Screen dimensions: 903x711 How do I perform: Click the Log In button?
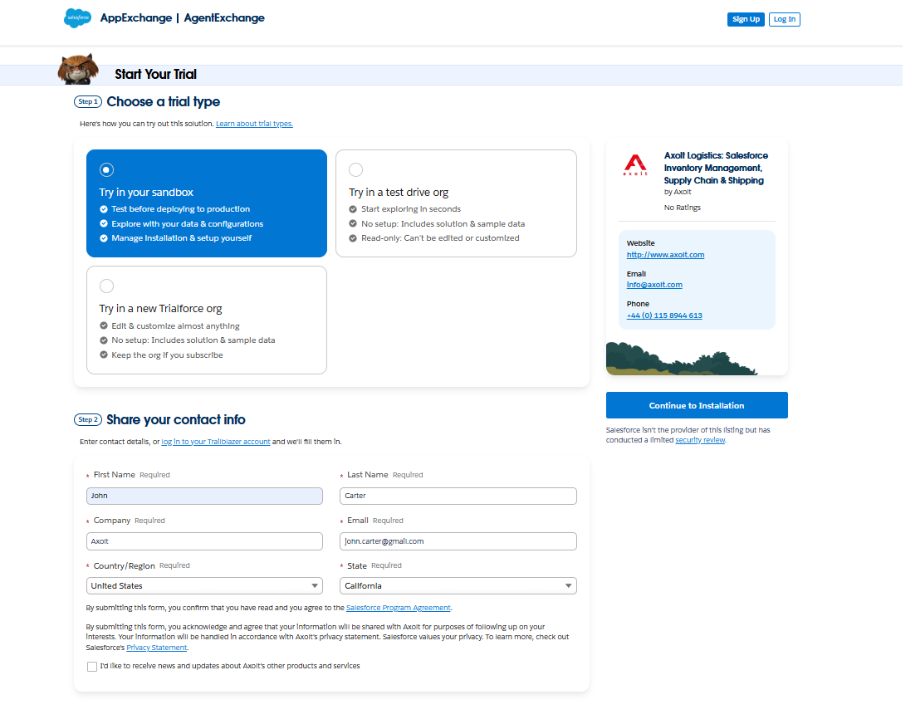(x=784, y=19)
